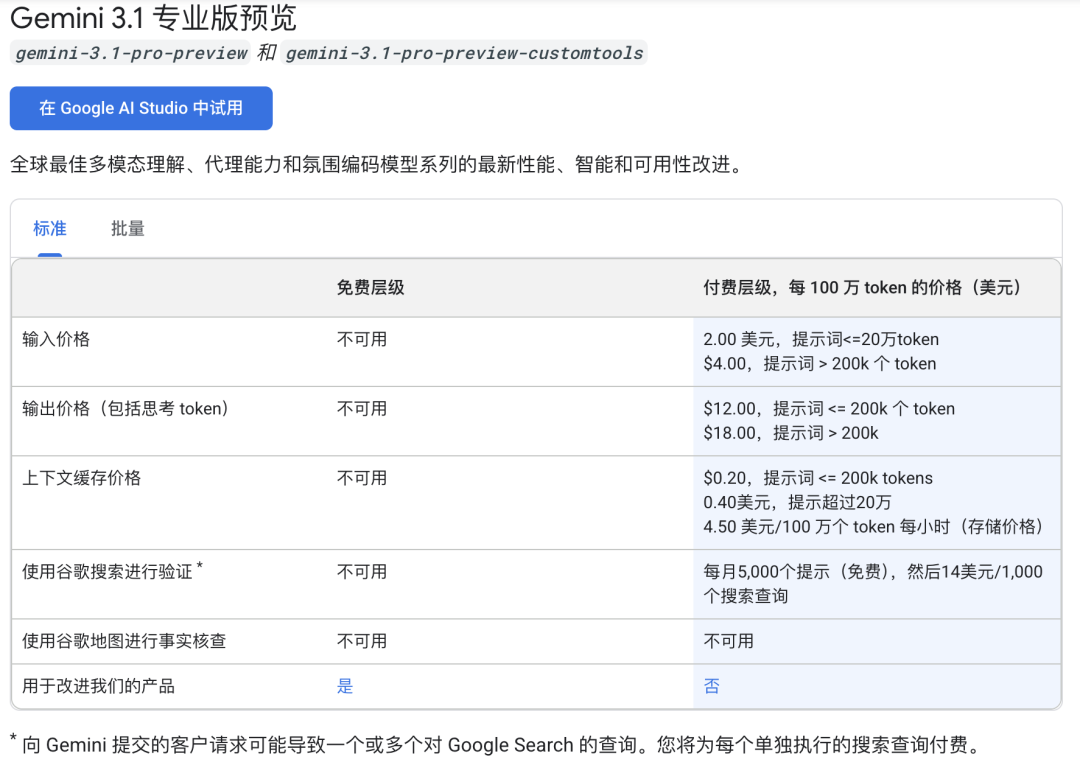This screenshot has width=1080, height=768.
Task: Switch to the 批量 pricing tab
Action: (x=128, y=229)
